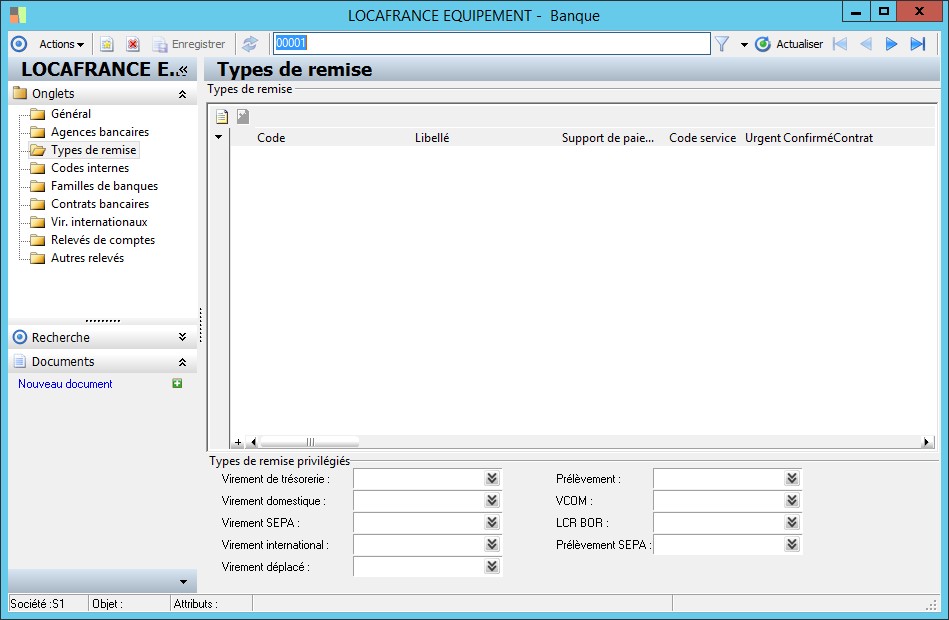Add new row icon above Code column
Image resolution: width=949 pixels, height=620 pixels.
[222, 117]
